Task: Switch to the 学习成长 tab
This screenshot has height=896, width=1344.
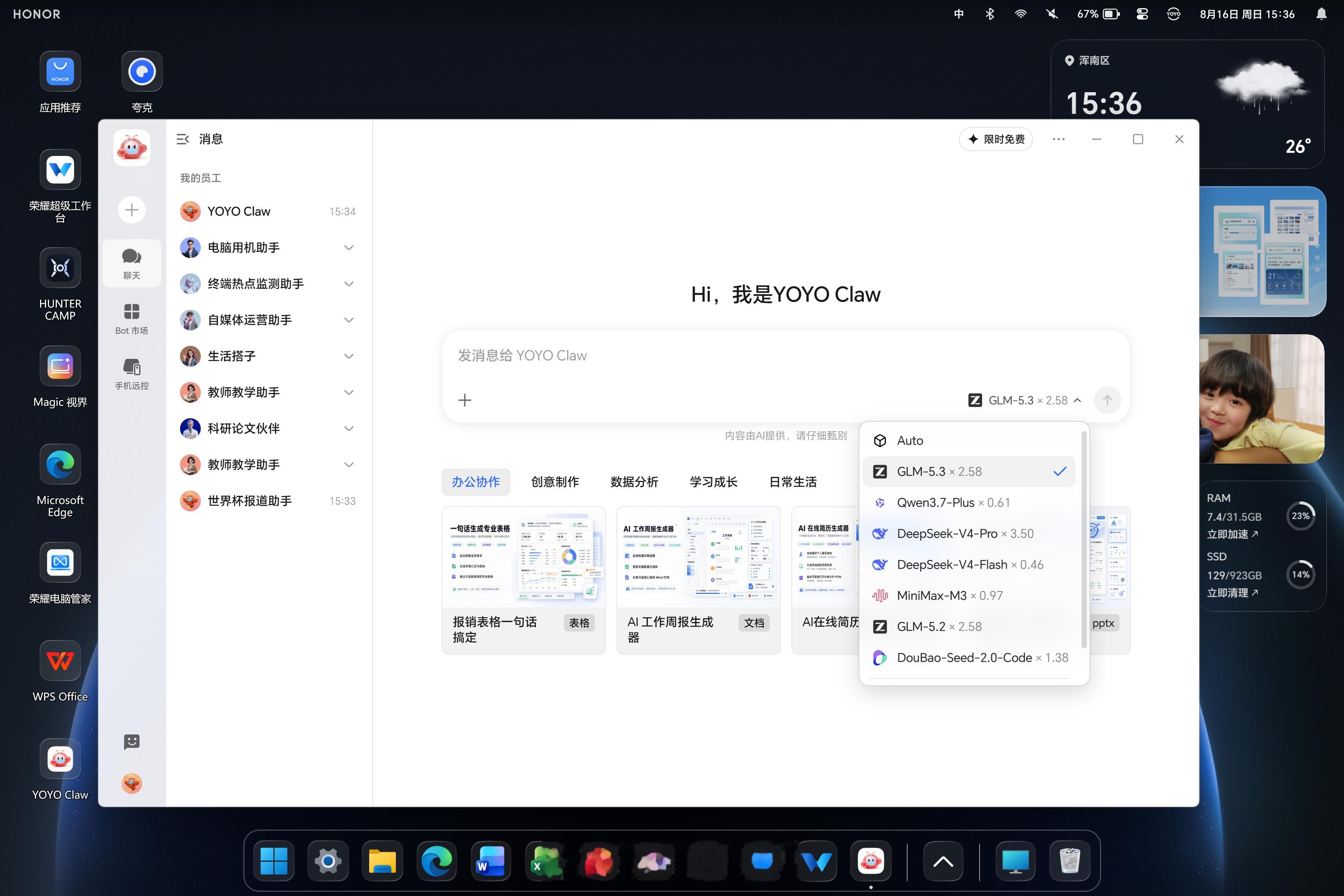Action: (x=714, y=482)
